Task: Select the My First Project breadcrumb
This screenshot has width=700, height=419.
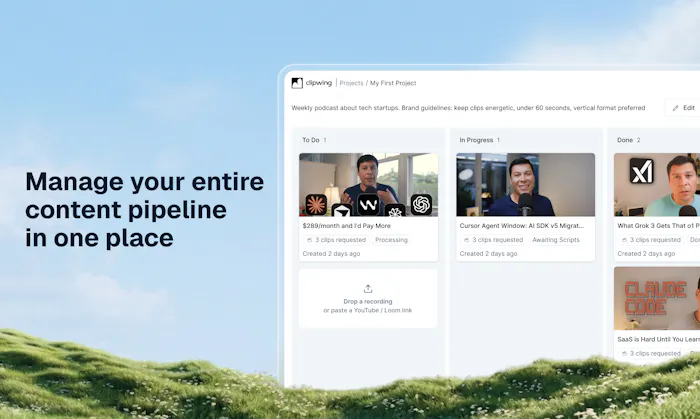Action: [x=393, y=83]
